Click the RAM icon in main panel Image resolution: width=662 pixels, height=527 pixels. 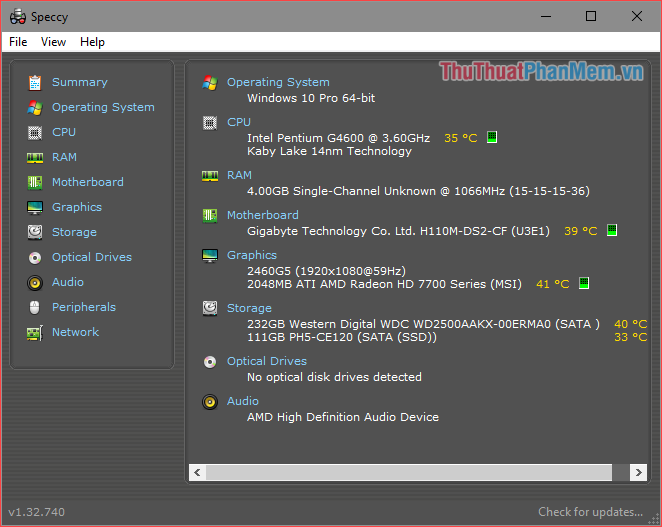click(210, 176)
